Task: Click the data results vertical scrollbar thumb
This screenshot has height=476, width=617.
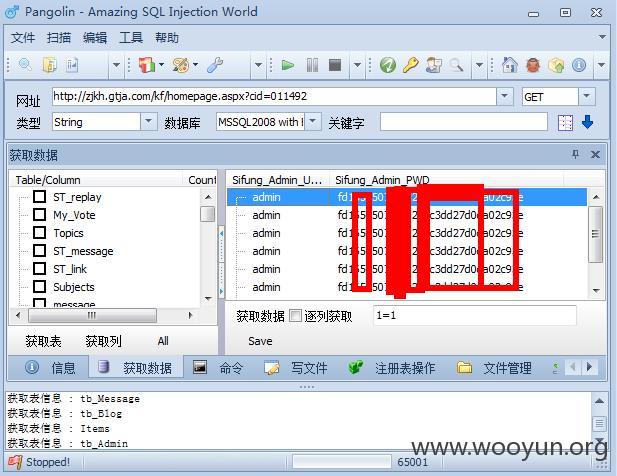Action: tap(595, 234)
